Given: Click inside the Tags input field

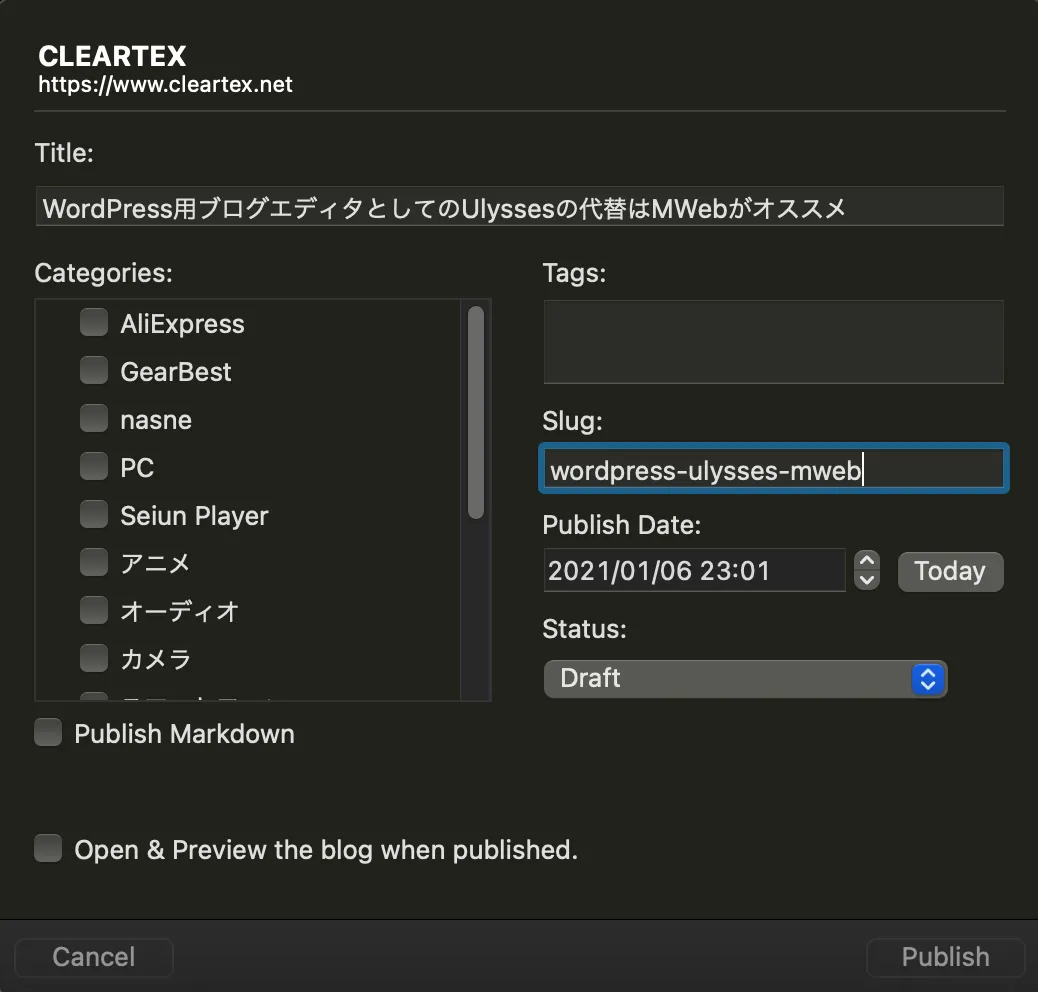Looking at the screenshot, I should coord(773,341).
